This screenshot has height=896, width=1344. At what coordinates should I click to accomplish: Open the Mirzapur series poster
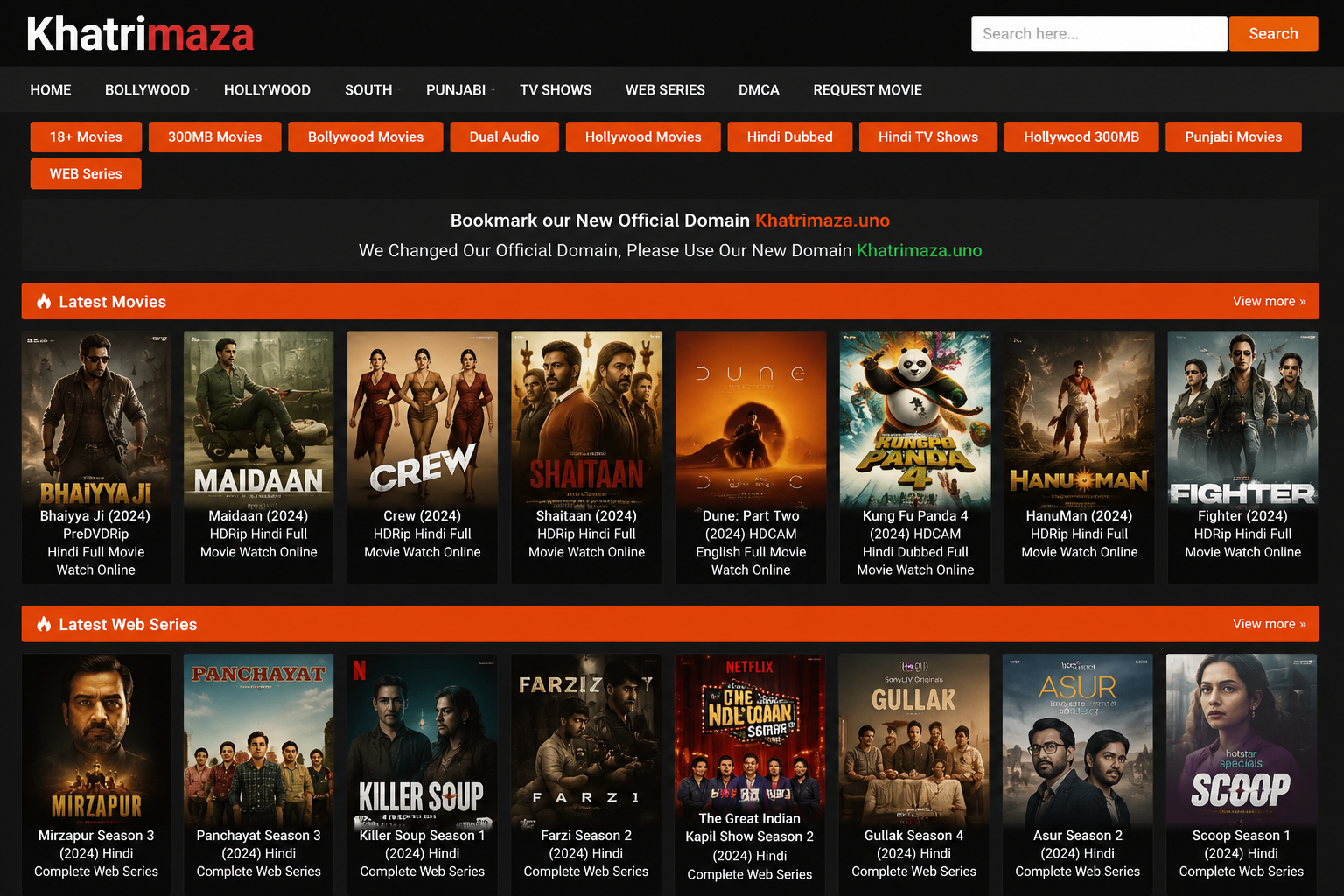coord(96,739)
